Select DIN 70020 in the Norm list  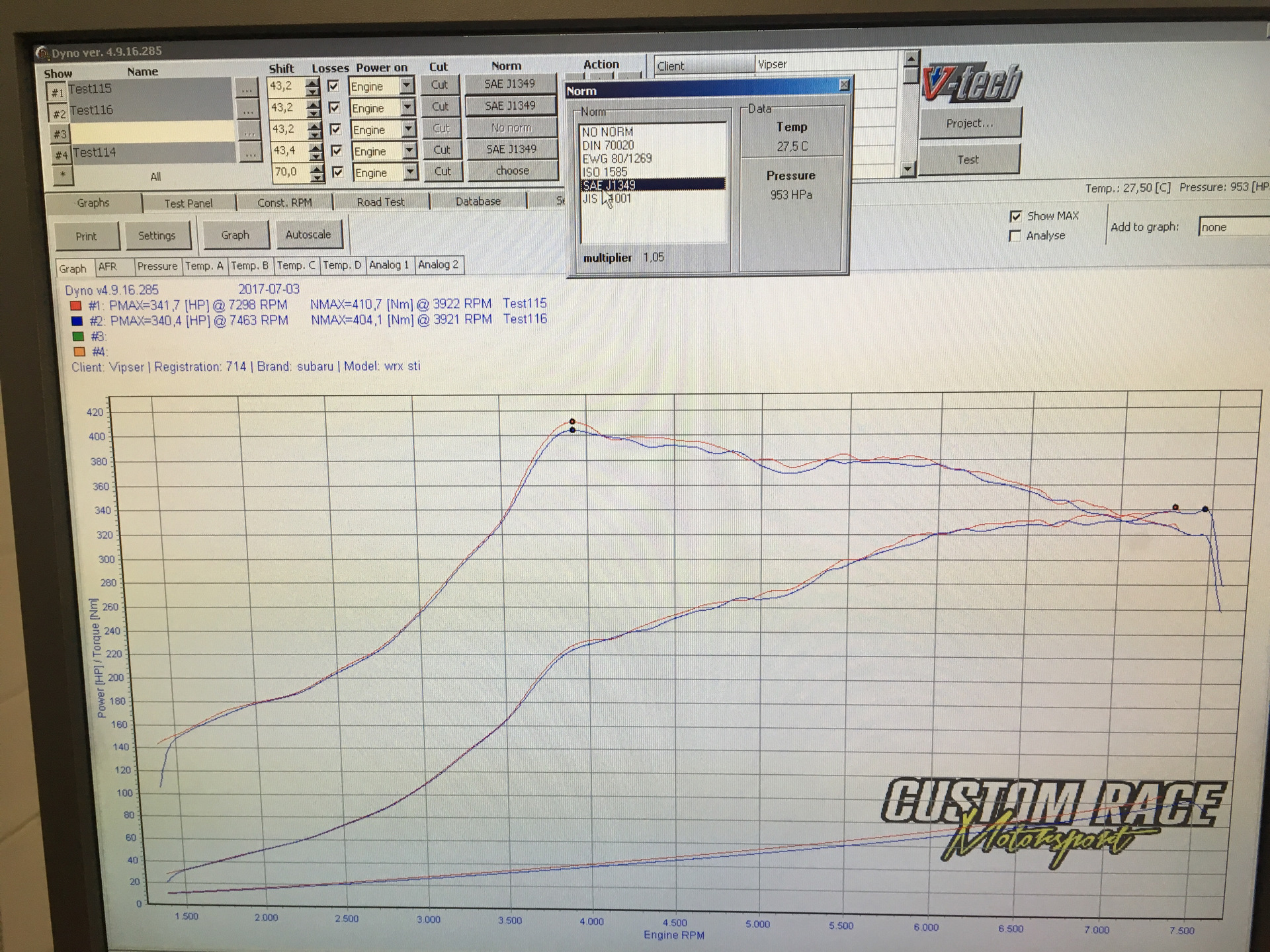[608, 145]
